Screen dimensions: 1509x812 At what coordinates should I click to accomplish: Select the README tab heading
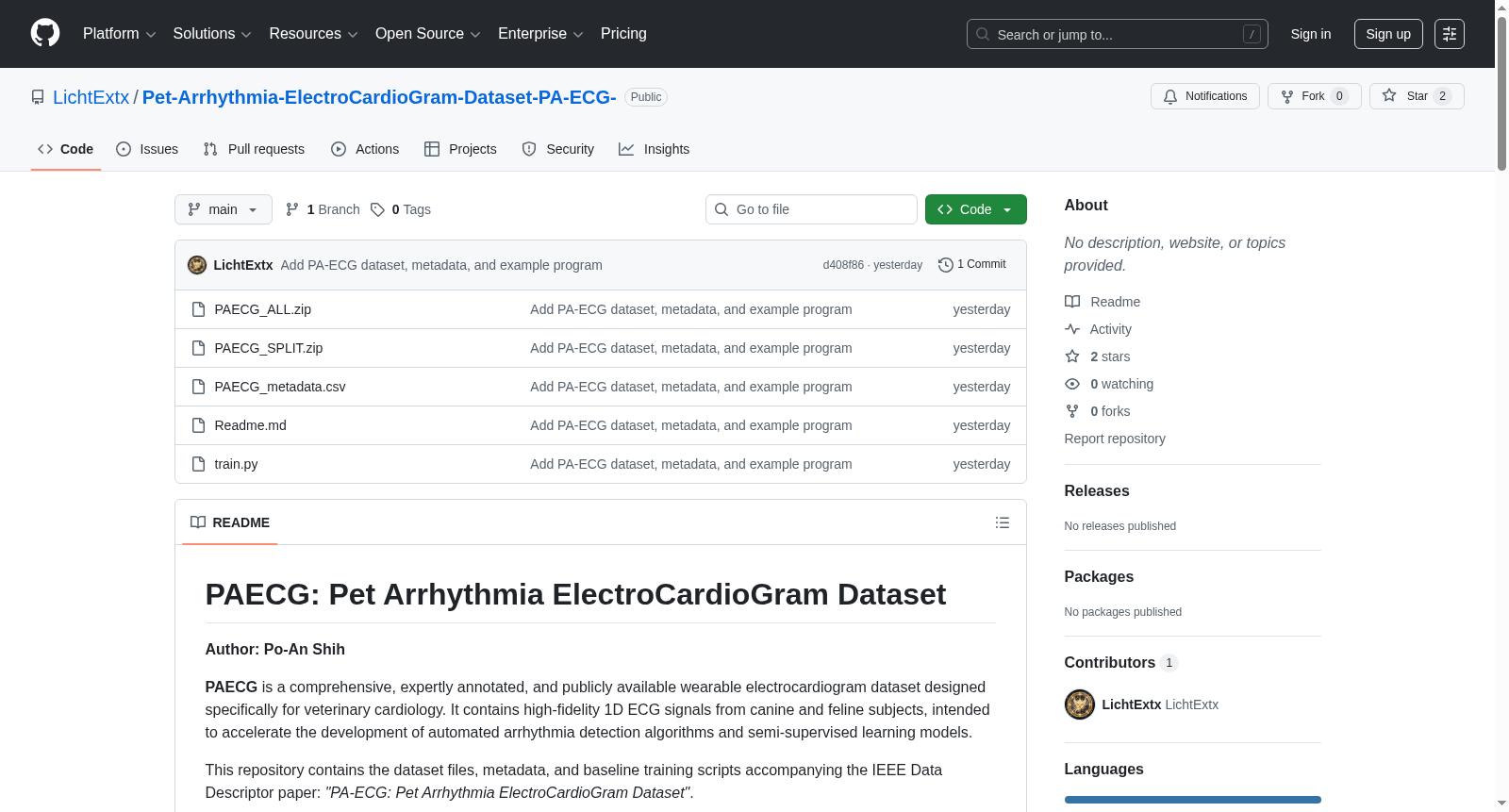point(230,522)
